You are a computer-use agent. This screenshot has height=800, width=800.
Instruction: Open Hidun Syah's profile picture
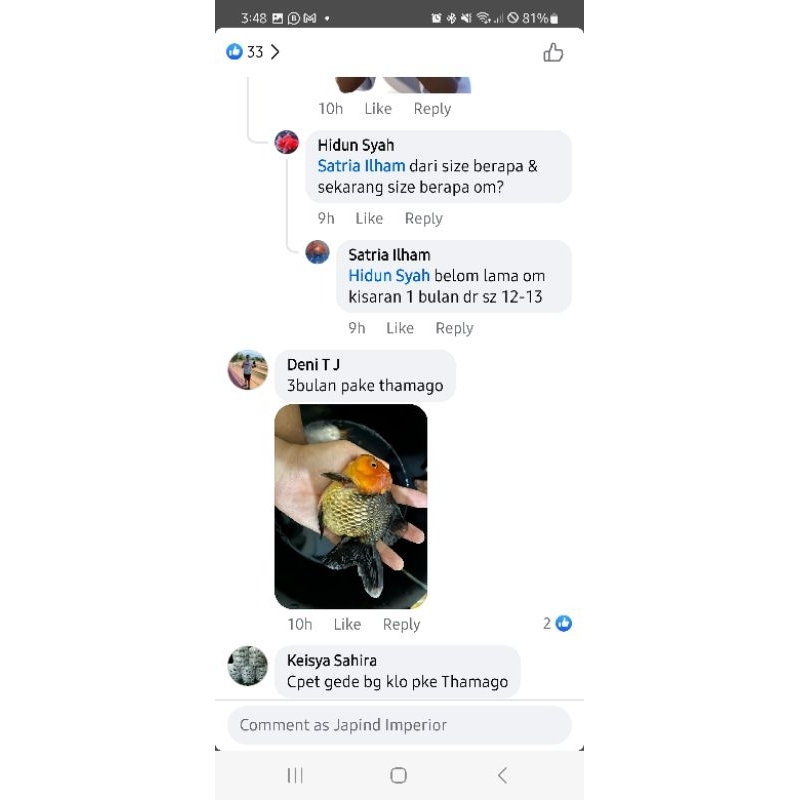pyautogui.click(x=287, y=142)
